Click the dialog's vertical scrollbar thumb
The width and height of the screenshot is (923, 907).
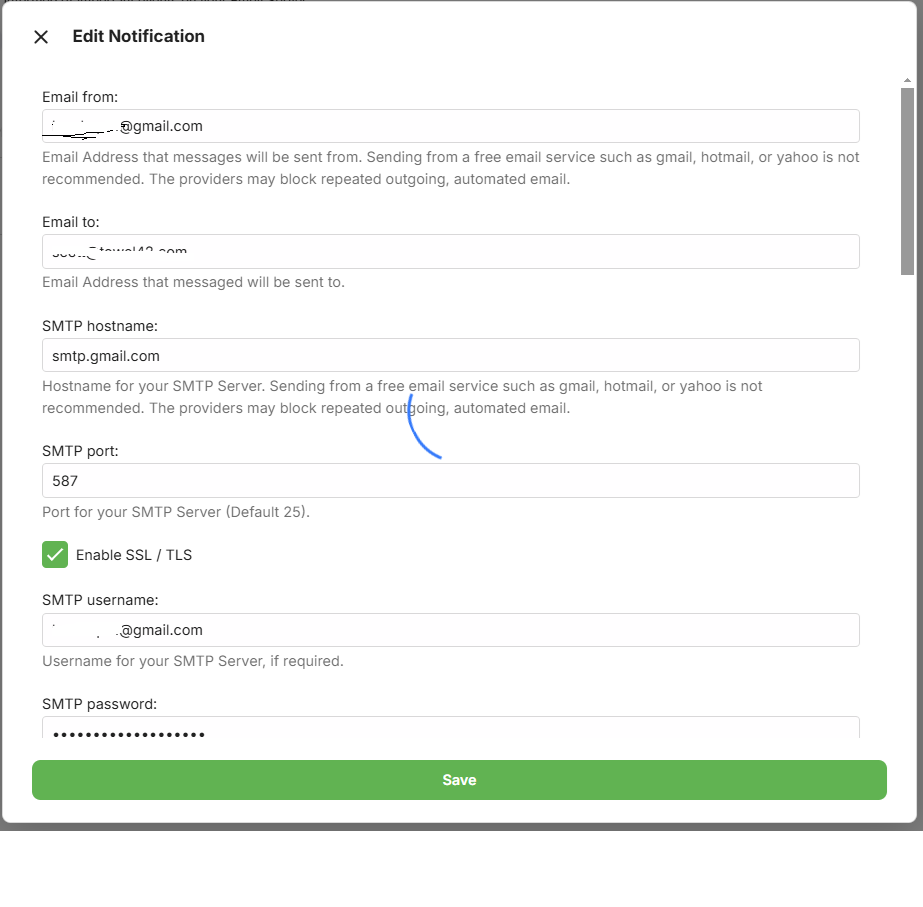pos(907,180)
